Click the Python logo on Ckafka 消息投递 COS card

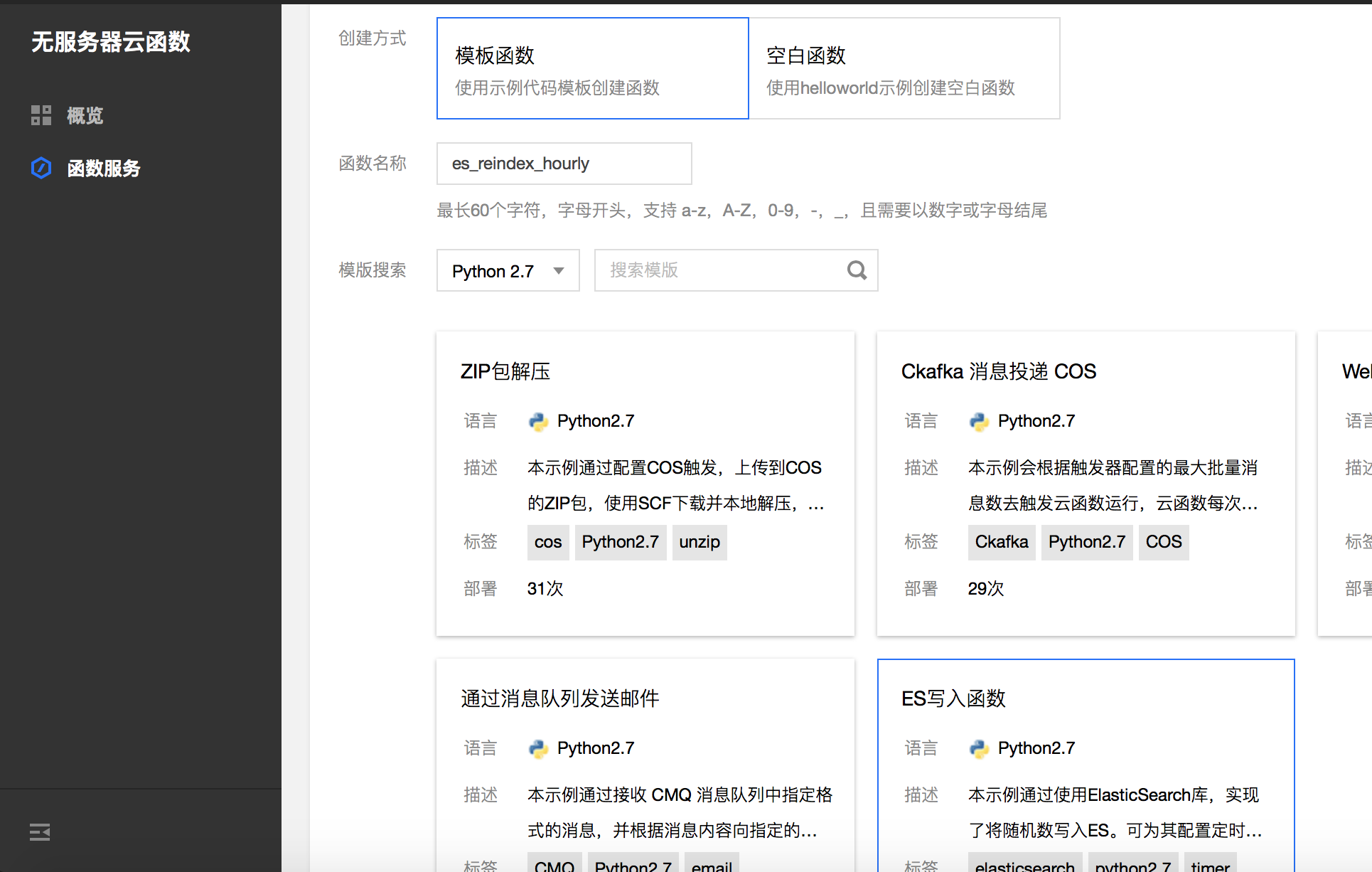(980, 420)
